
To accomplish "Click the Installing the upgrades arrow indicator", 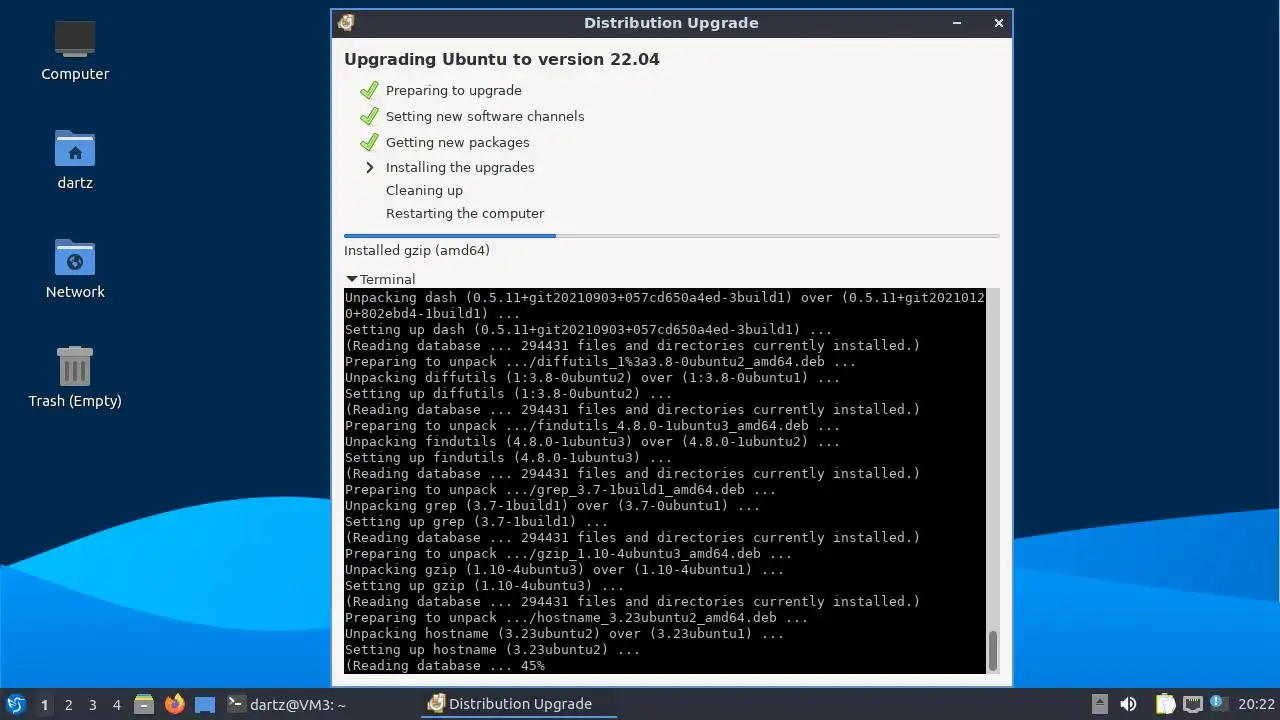I will tap(369, 167).
